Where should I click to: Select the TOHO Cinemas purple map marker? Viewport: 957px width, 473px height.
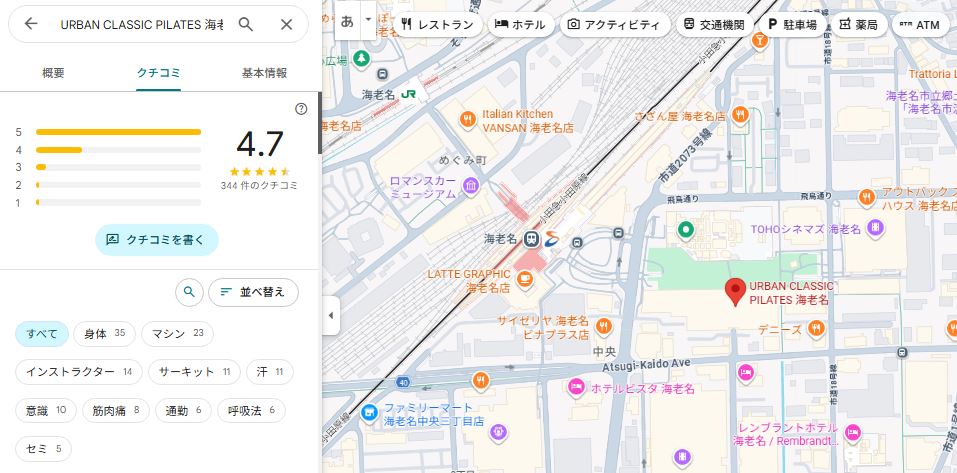point(876,229)
